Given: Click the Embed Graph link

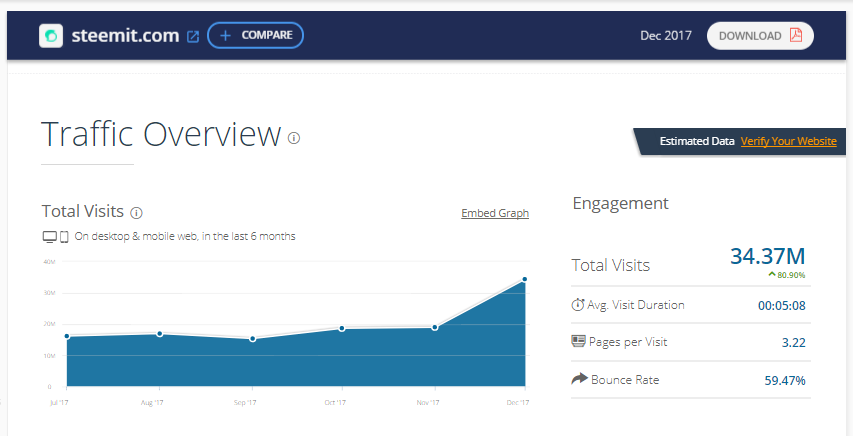Looking at the screenshot, I should 495,213.
